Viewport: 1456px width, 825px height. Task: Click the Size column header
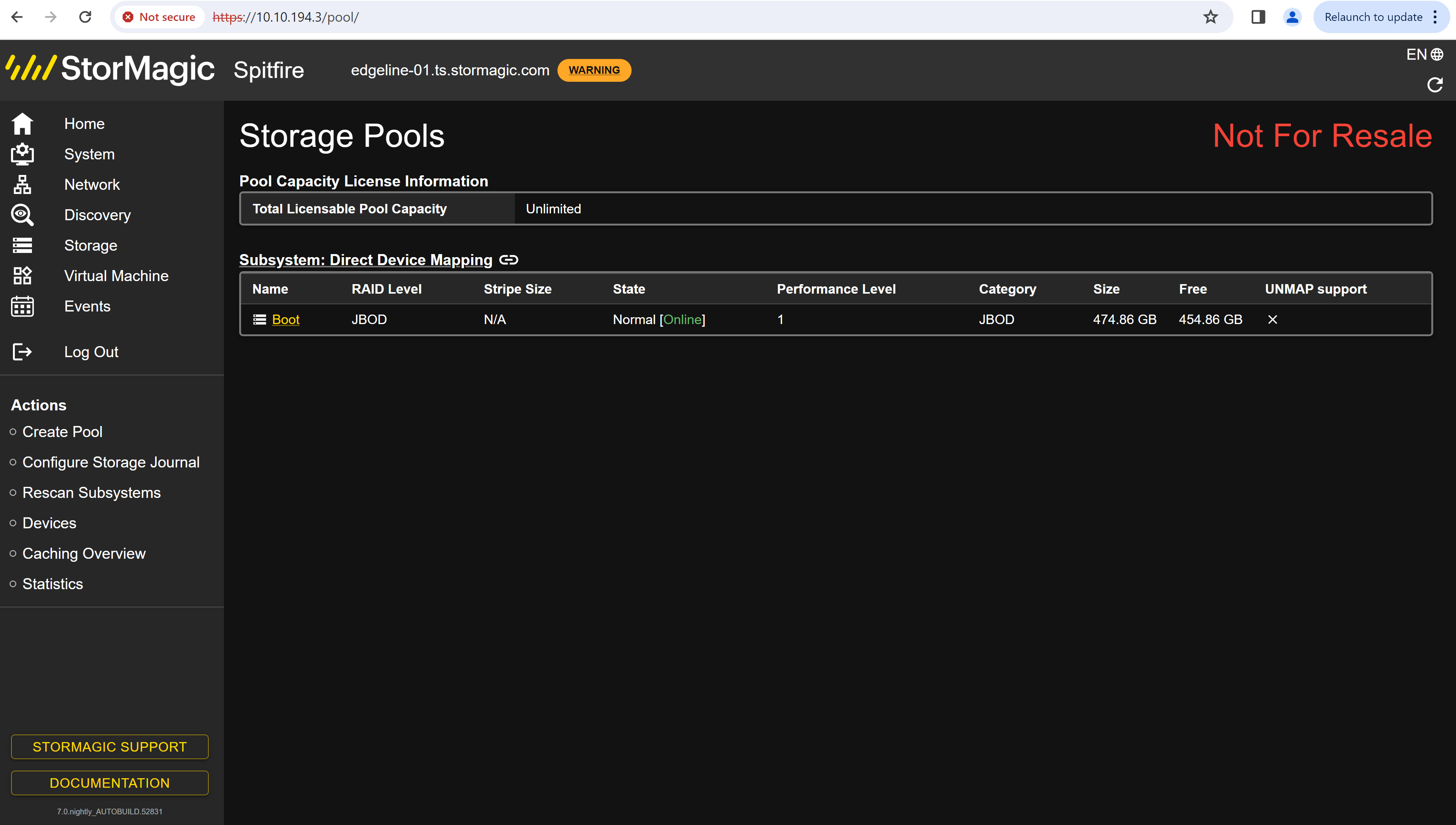pos(1107,289)
